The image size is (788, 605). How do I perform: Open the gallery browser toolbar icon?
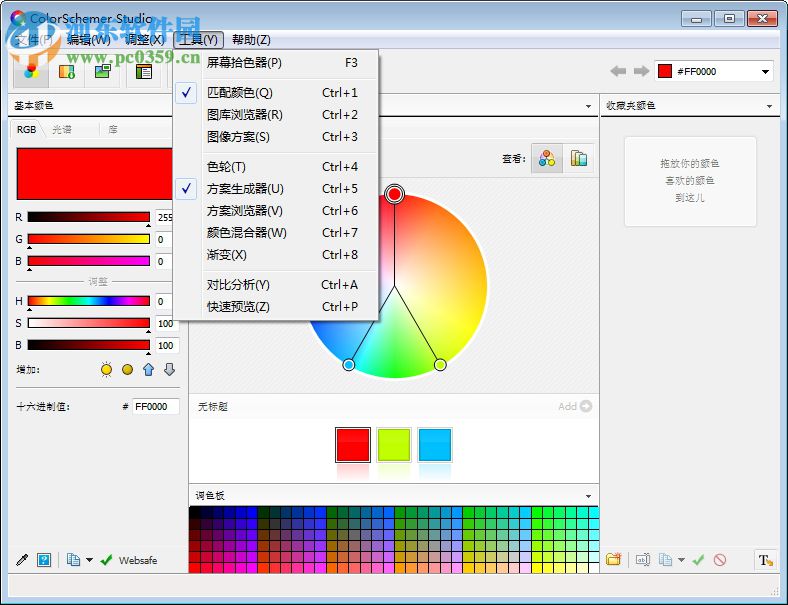(x=67, y=72)
